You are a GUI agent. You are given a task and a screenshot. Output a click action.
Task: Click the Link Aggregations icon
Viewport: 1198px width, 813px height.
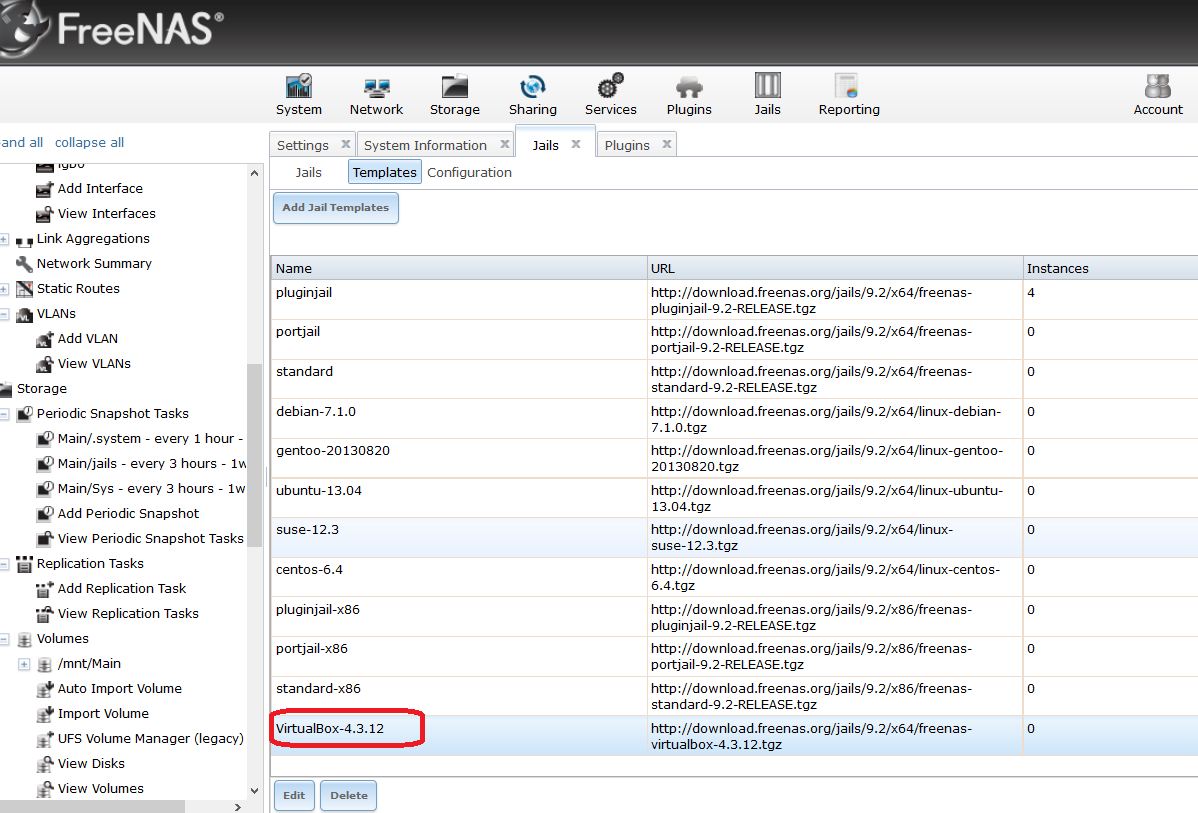coord(24,240)
